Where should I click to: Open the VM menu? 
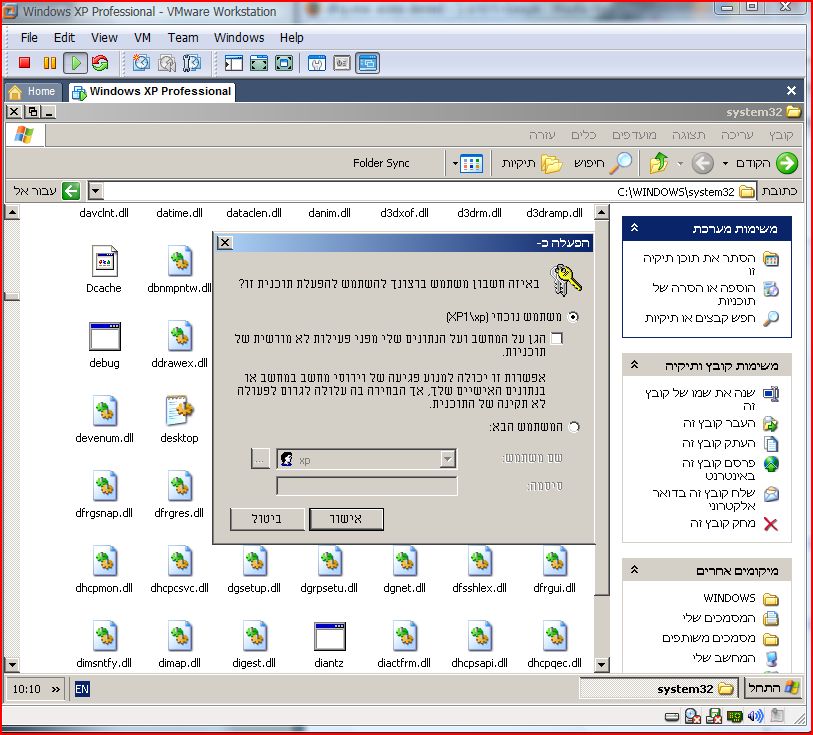pyautogui.click(x=142, y=38)
